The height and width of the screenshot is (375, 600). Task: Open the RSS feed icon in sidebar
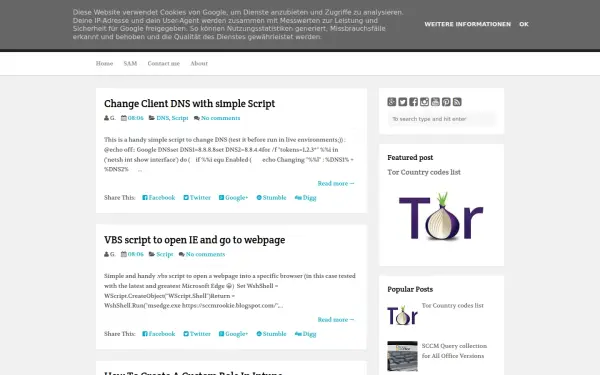[x=457, y=102]
